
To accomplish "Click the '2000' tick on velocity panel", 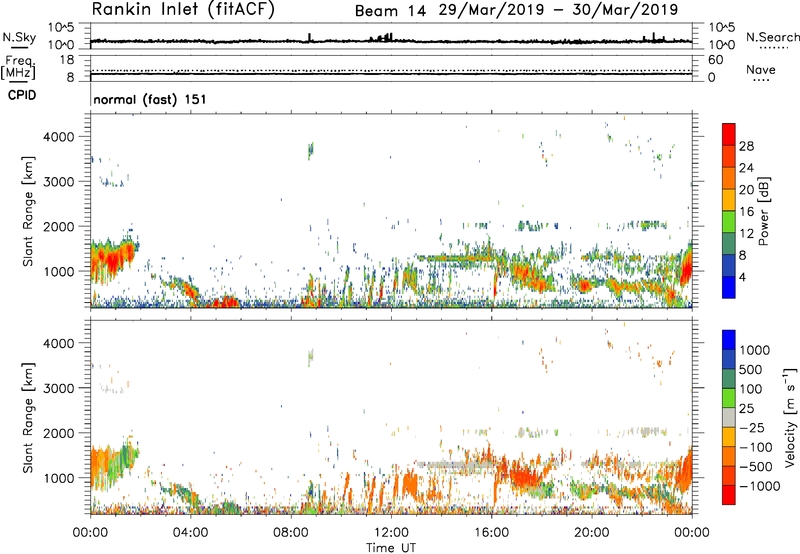I will coord(58,433).
